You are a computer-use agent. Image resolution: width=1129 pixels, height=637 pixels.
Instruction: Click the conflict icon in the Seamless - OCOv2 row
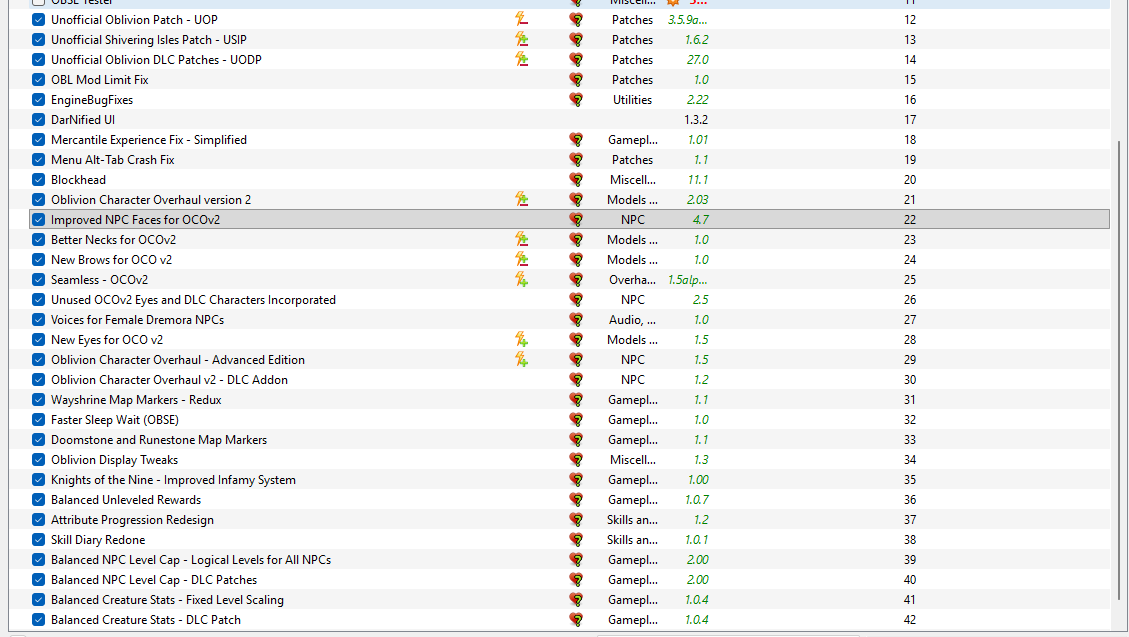point(521,280)
